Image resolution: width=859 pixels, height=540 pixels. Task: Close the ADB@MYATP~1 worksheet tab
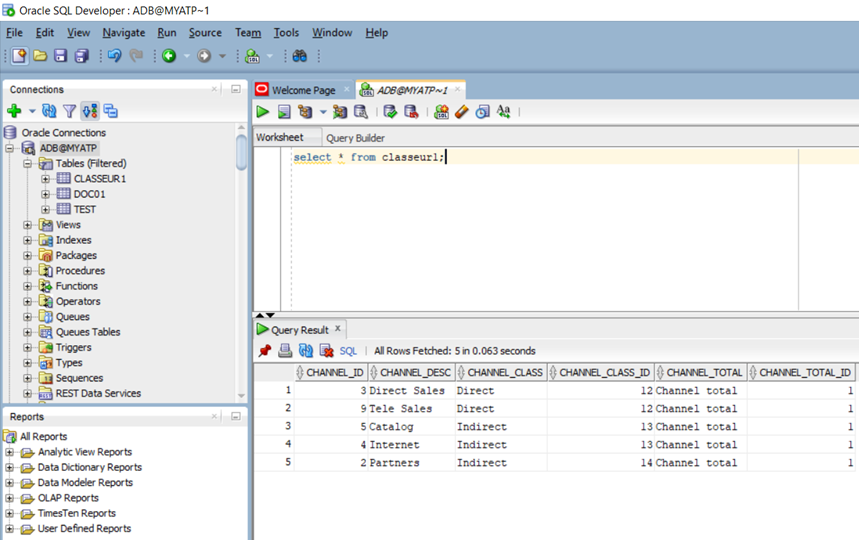[457, 89]
